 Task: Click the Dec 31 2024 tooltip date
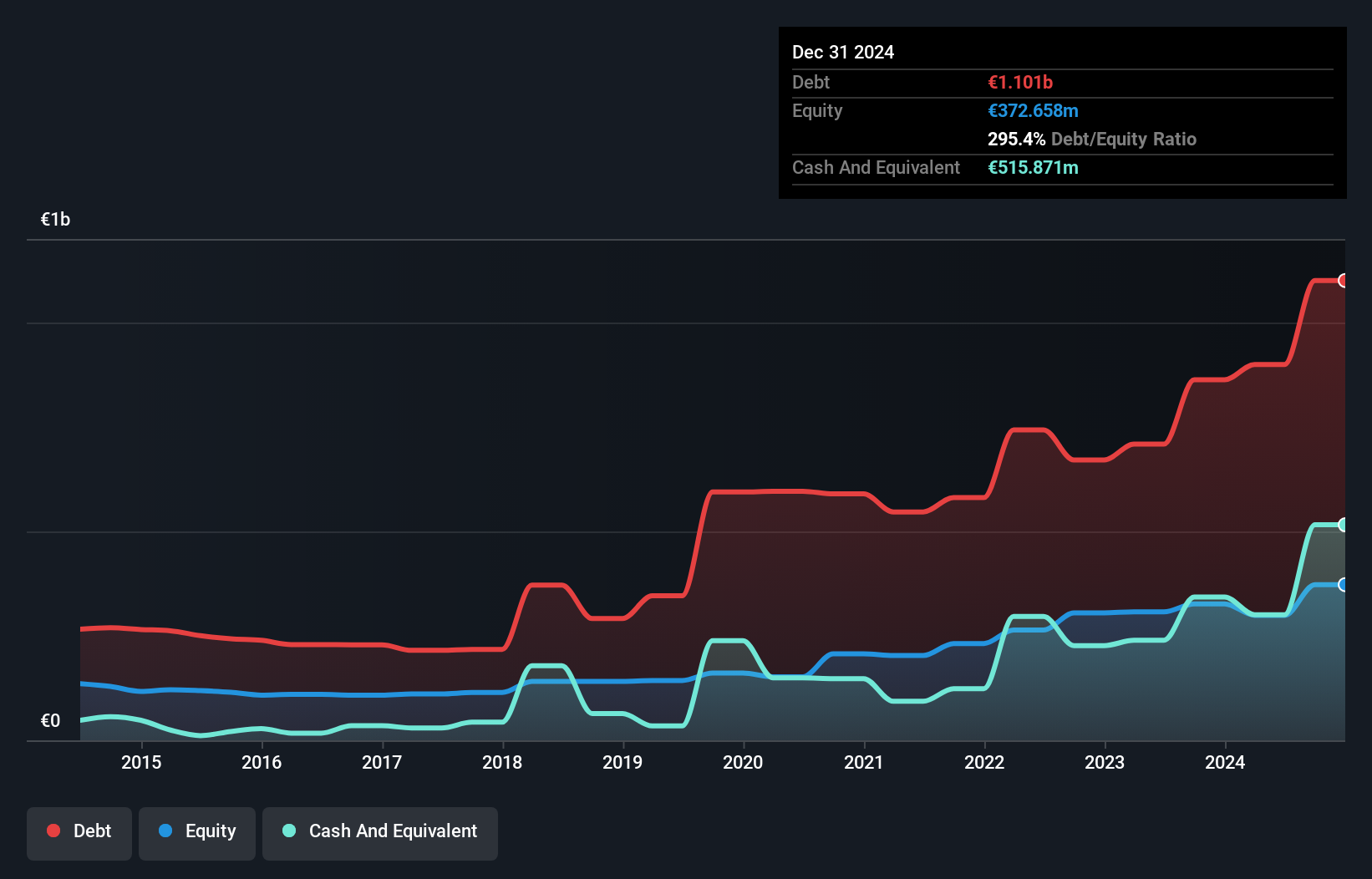point(843,52)
